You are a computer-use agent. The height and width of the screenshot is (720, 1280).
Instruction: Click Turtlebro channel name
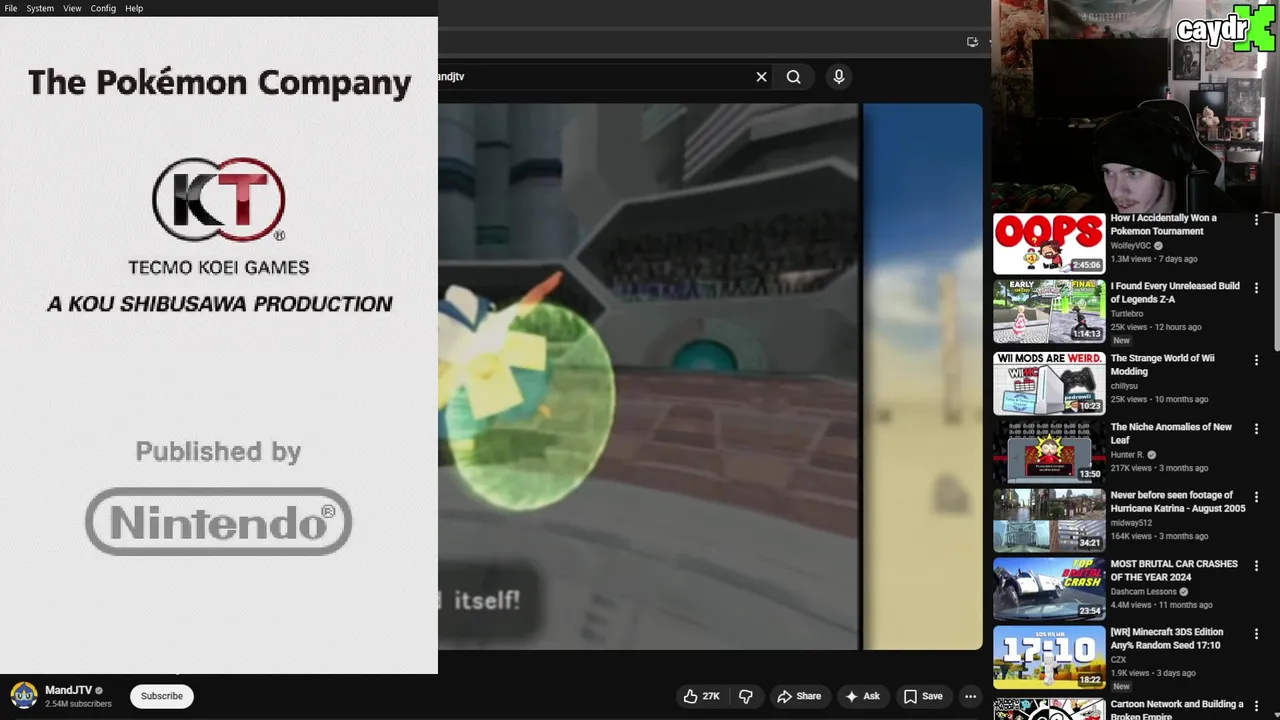pyautogui.click(x=1127, y=314)
